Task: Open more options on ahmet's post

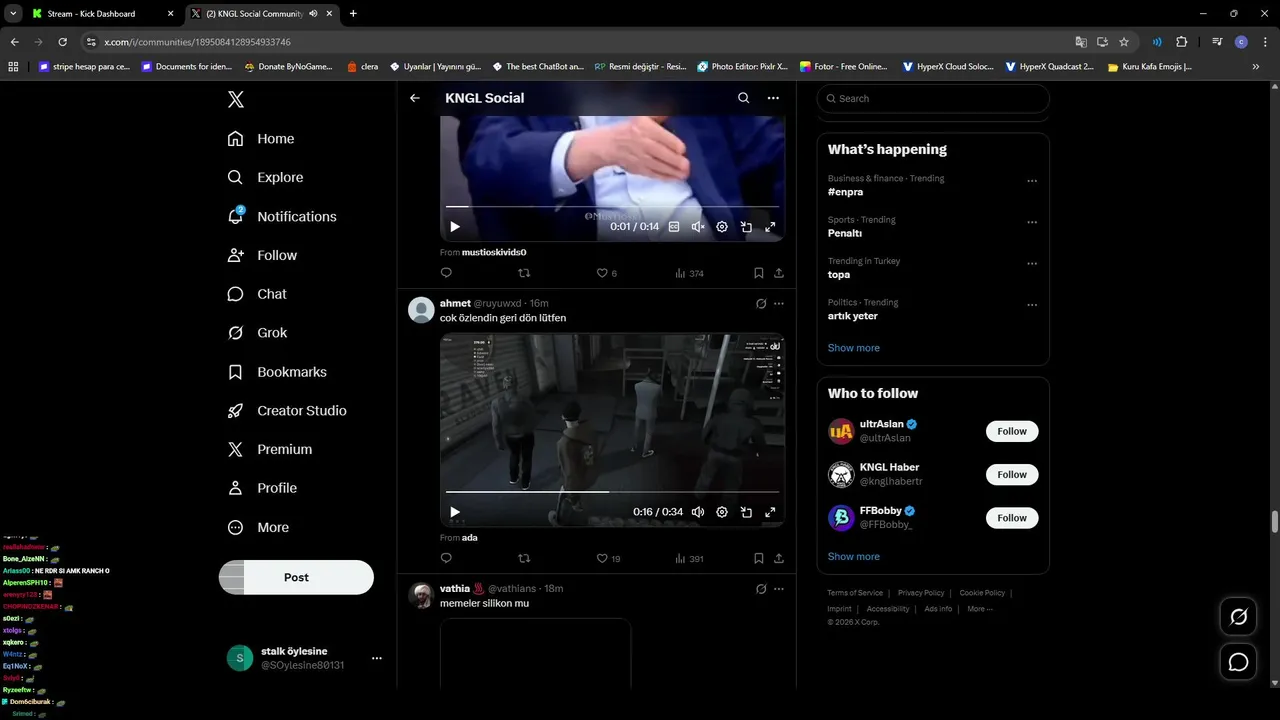Action: point(779,303)
